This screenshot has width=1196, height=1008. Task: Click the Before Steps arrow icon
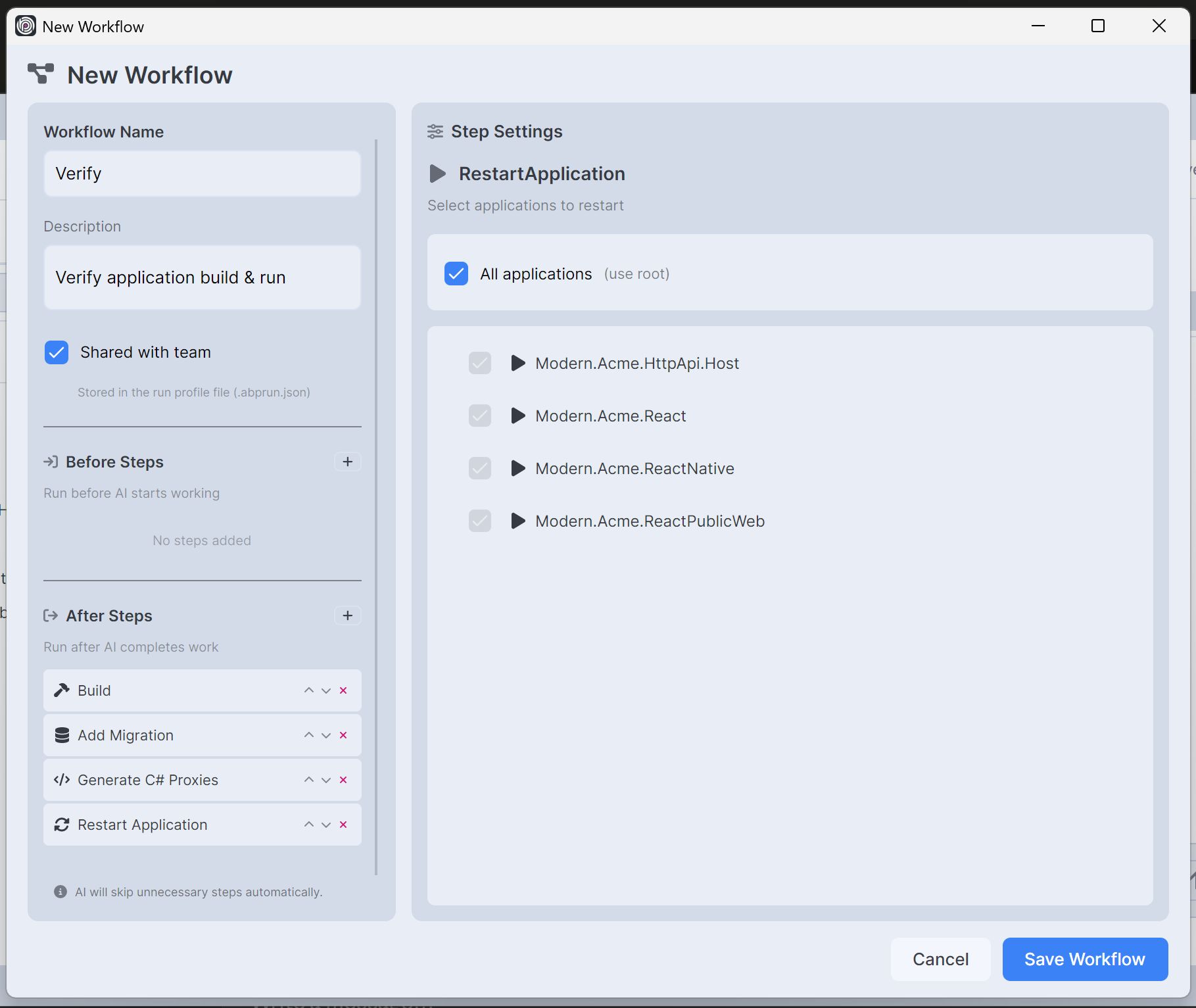[x=51, y=462]
